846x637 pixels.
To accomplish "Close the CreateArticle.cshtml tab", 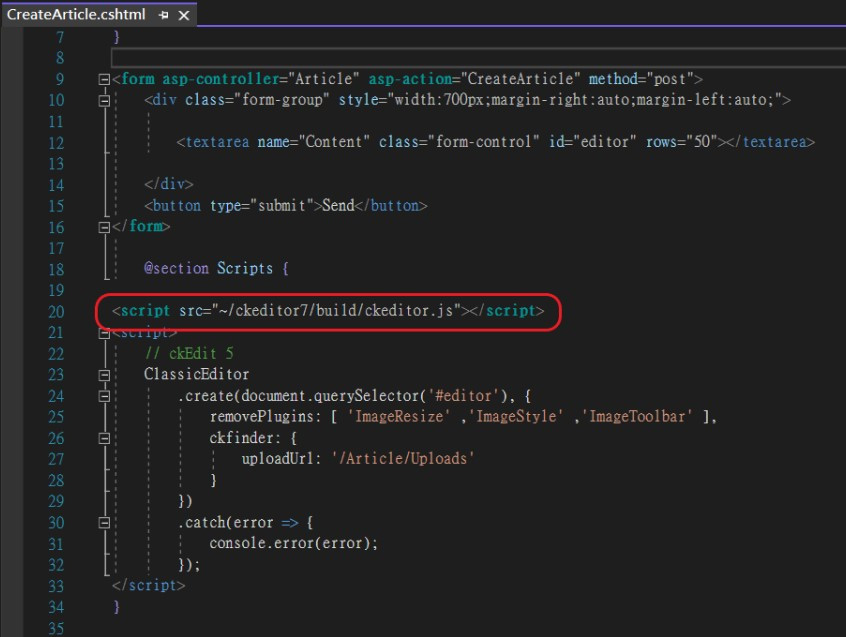I will pos(184,15).
